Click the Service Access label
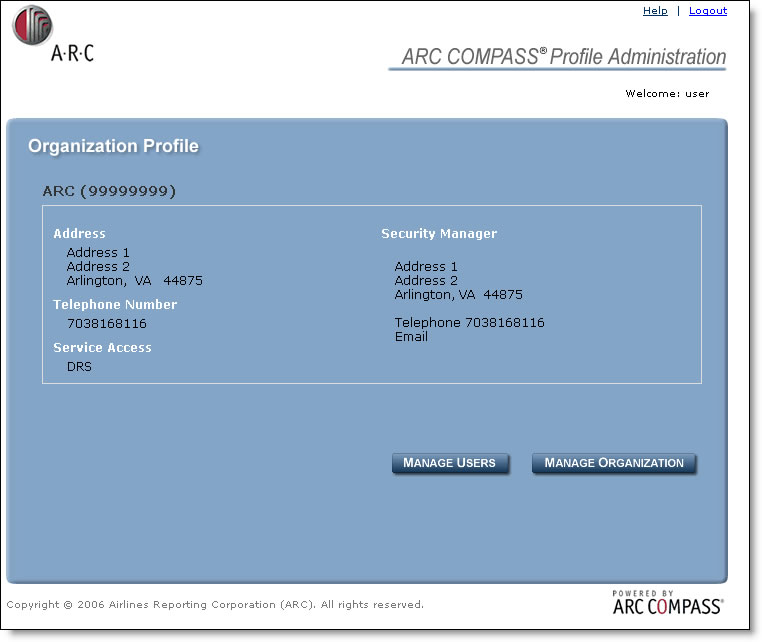This screenshot has height=642, width=762. click(103, 347)
